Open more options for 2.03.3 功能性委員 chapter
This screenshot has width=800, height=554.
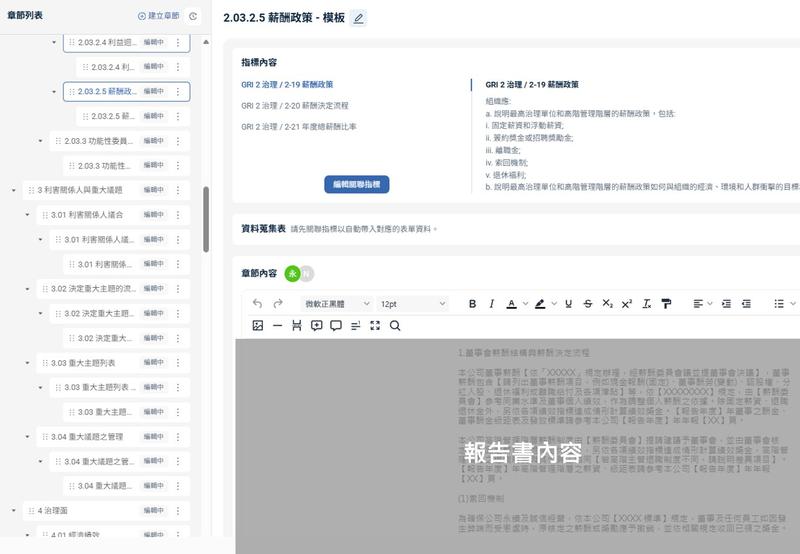click(178, 141)
